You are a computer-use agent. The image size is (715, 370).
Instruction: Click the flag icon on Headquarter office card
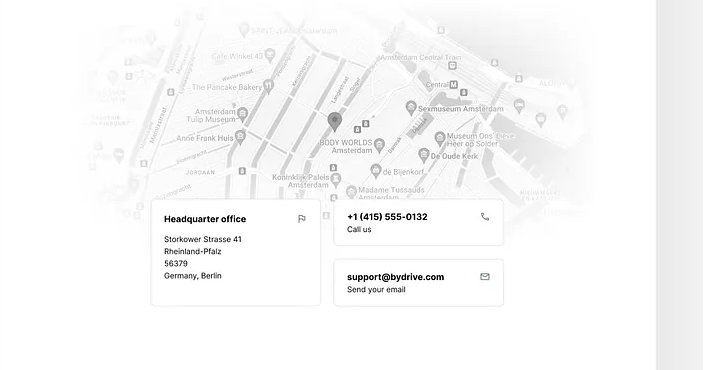click(301, 219)
